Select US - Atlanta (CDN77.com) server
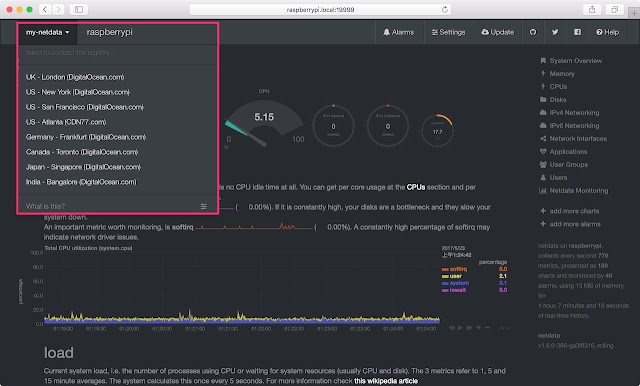This screenshot has height=386, width=640. coord(66,122)
